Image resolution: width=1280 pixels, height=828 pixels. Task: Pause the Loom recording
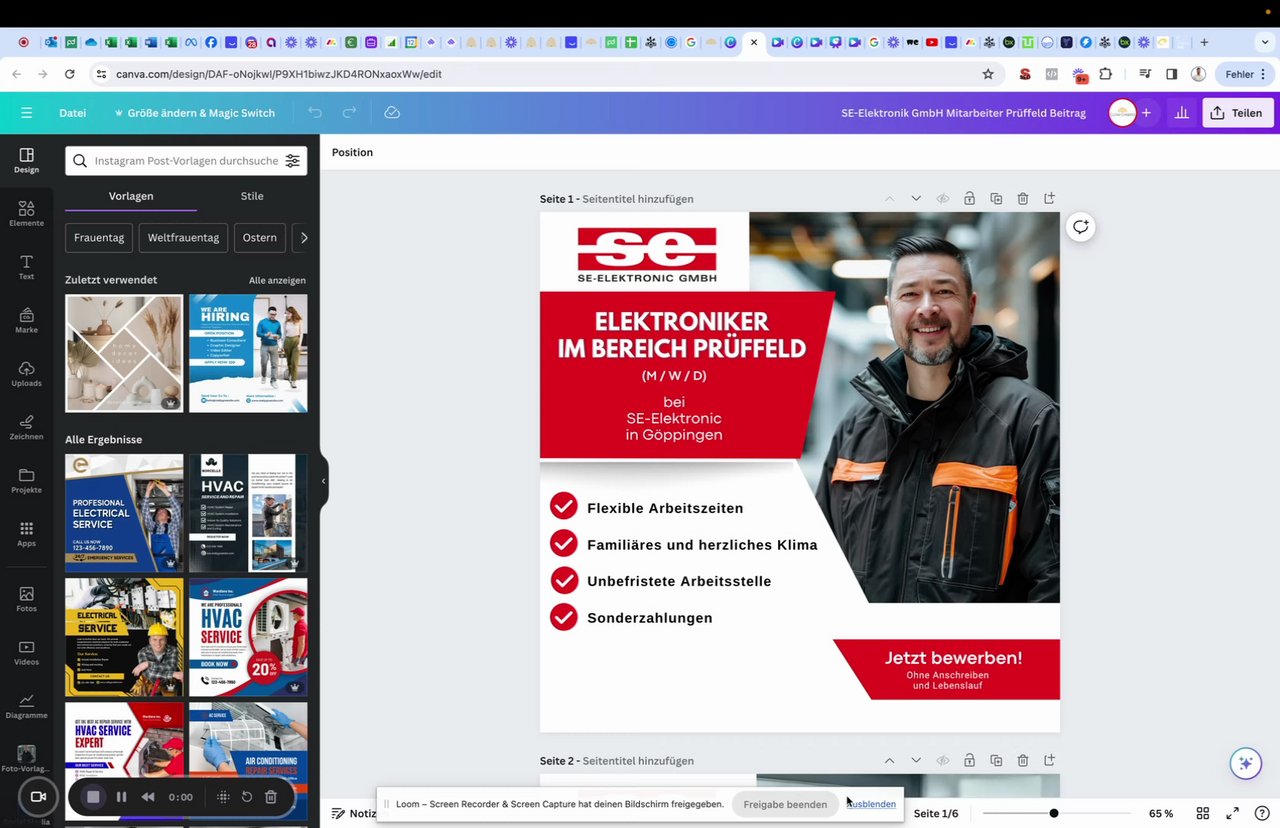(x=121, y=797)
